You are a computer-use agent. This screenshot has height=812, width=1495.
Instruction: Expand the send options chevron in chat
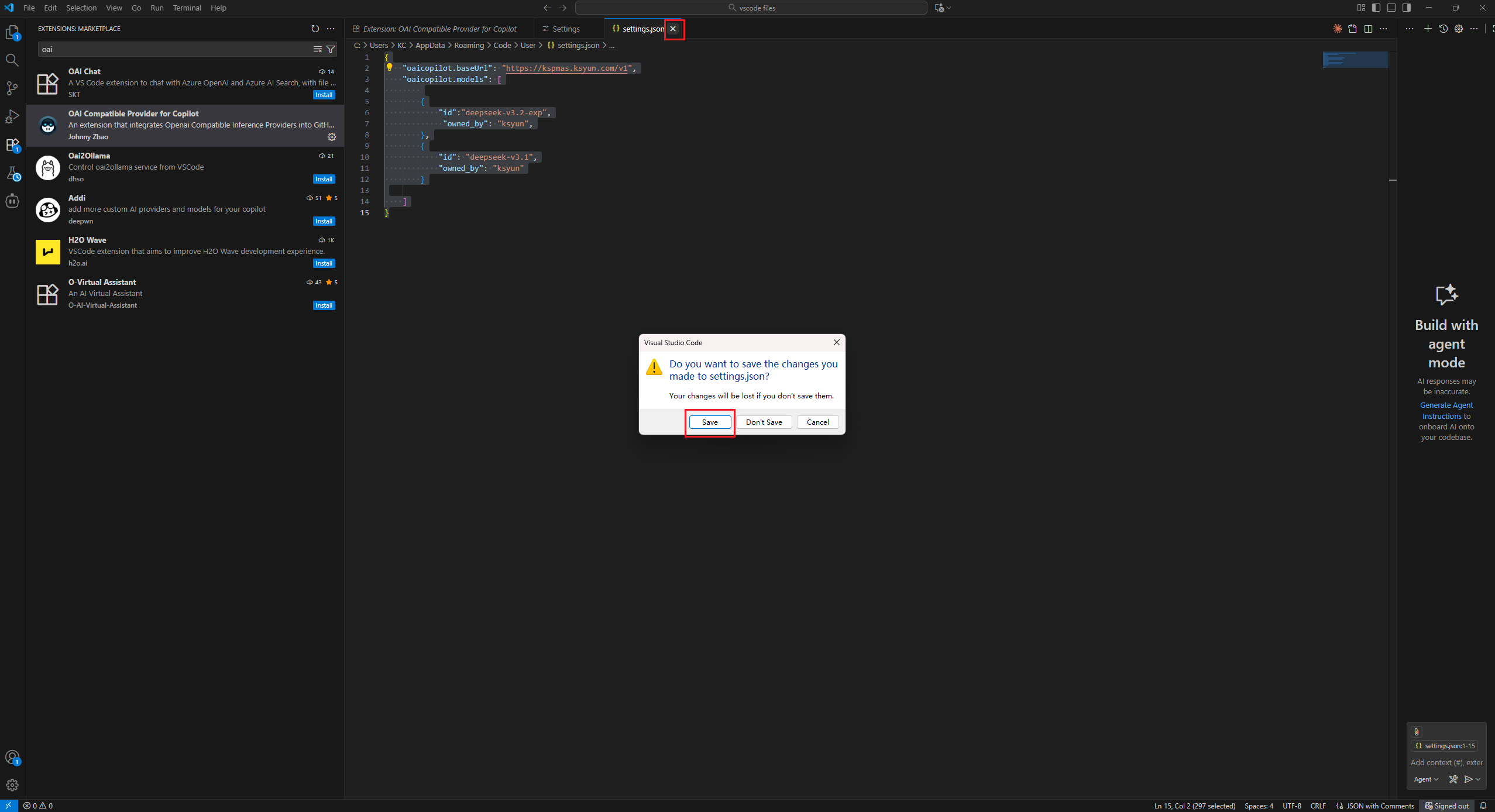click(1479, 779)
